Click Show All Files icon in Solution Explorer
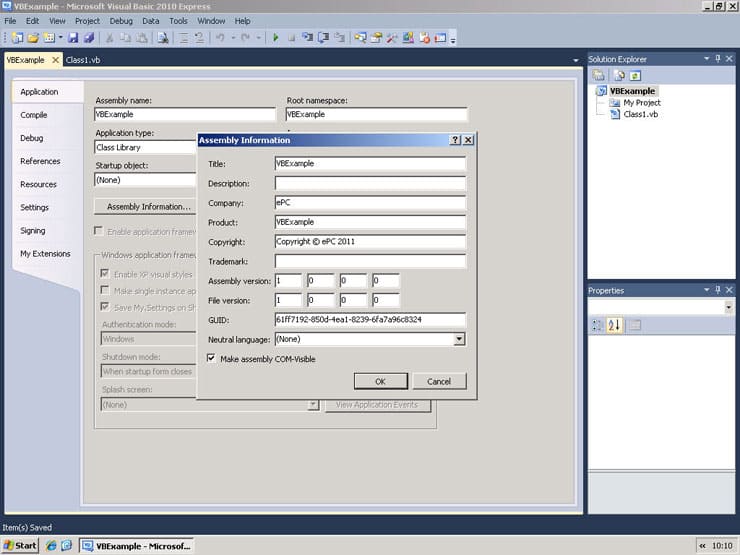 (618, 75)
